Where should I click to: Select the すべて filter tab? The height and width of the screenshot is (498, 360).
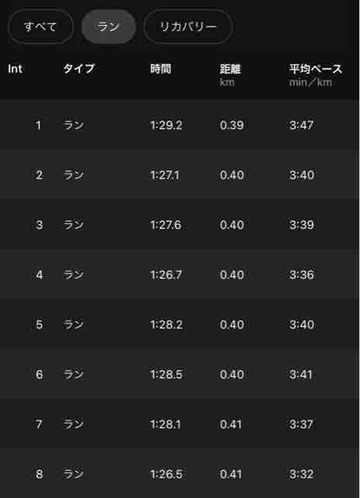point(40,26)
